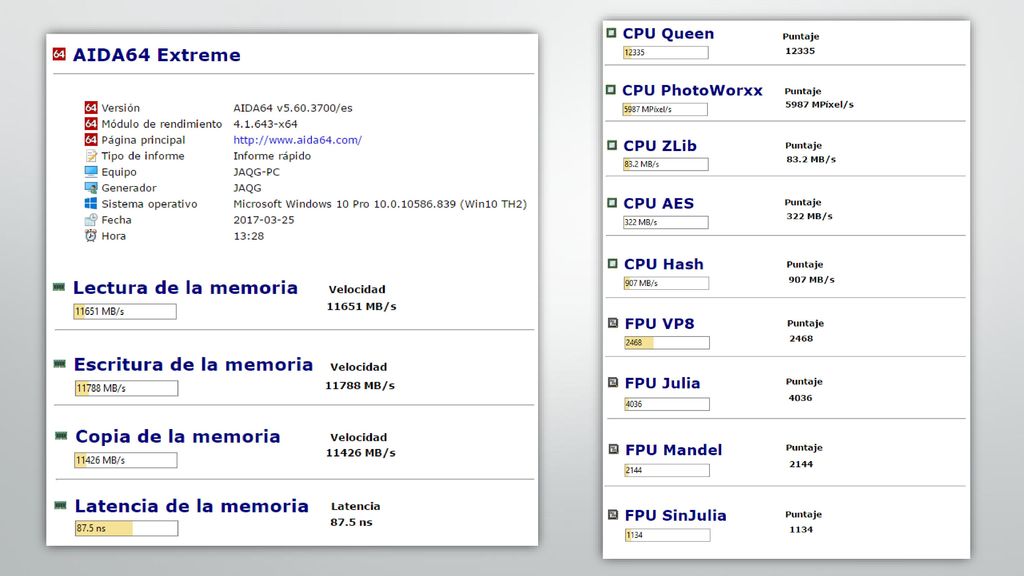
Task: Click the Latencia de la memoria heading
Action: [191, 506]
